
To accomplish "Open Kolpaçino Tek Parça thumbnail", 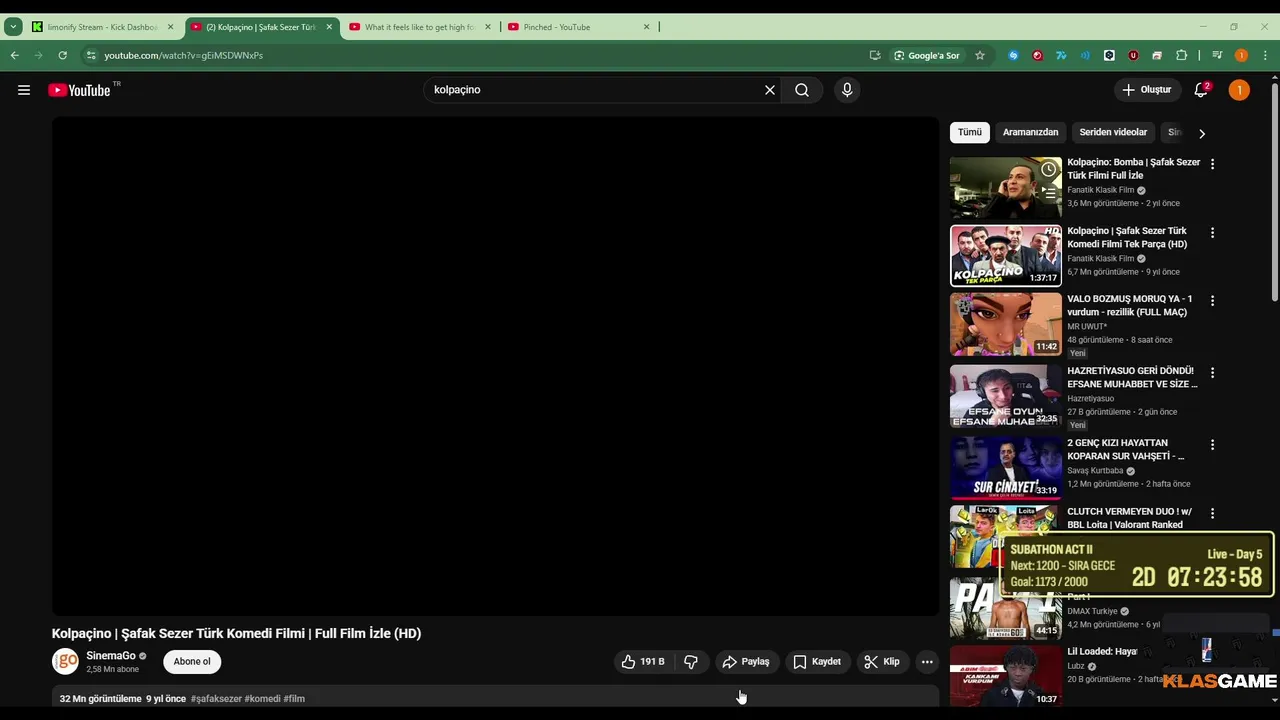I will [x=1005, y=256].
